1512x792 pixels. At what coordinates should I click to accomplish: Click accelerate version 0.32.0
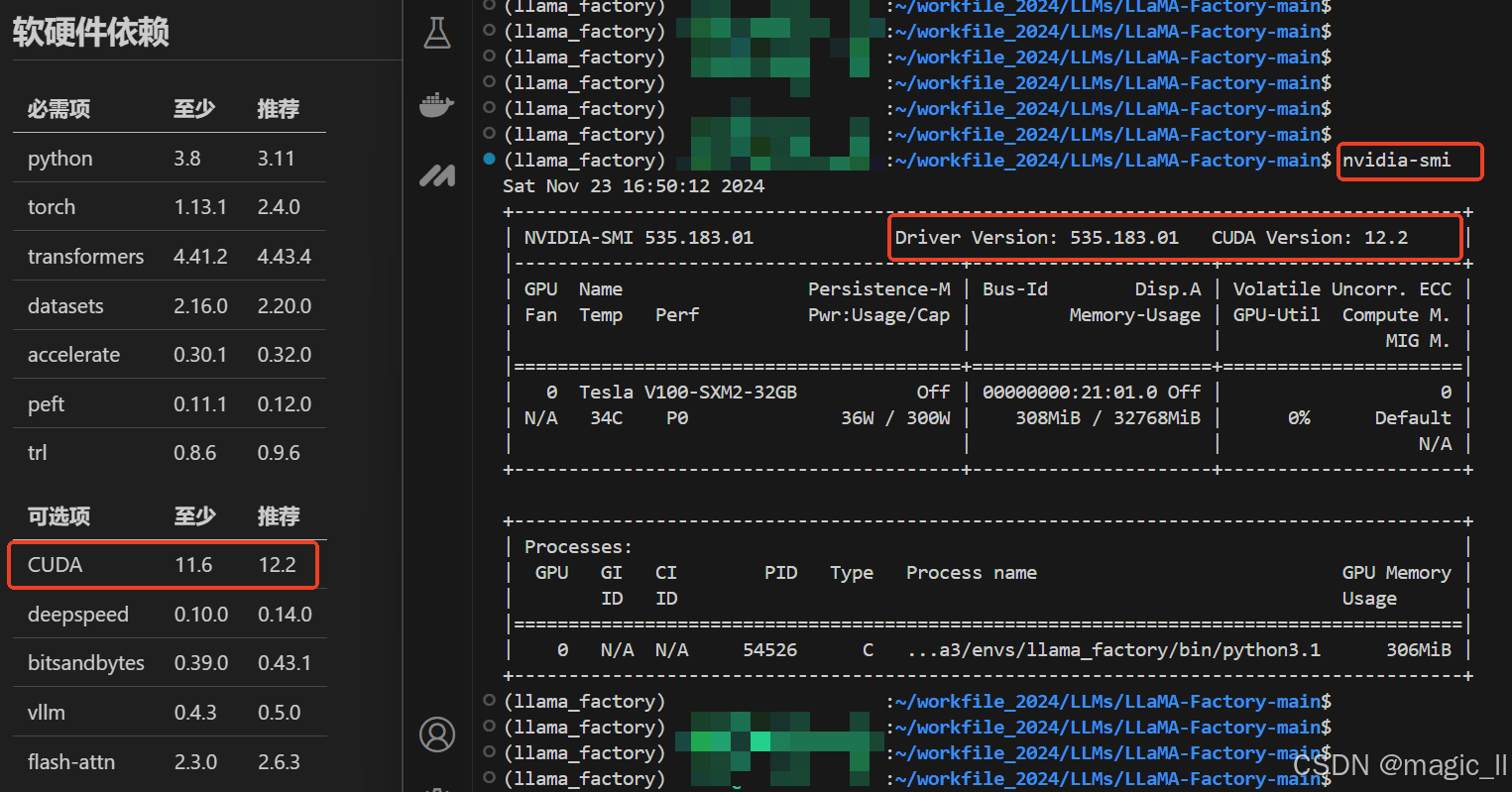pos(285,355)
